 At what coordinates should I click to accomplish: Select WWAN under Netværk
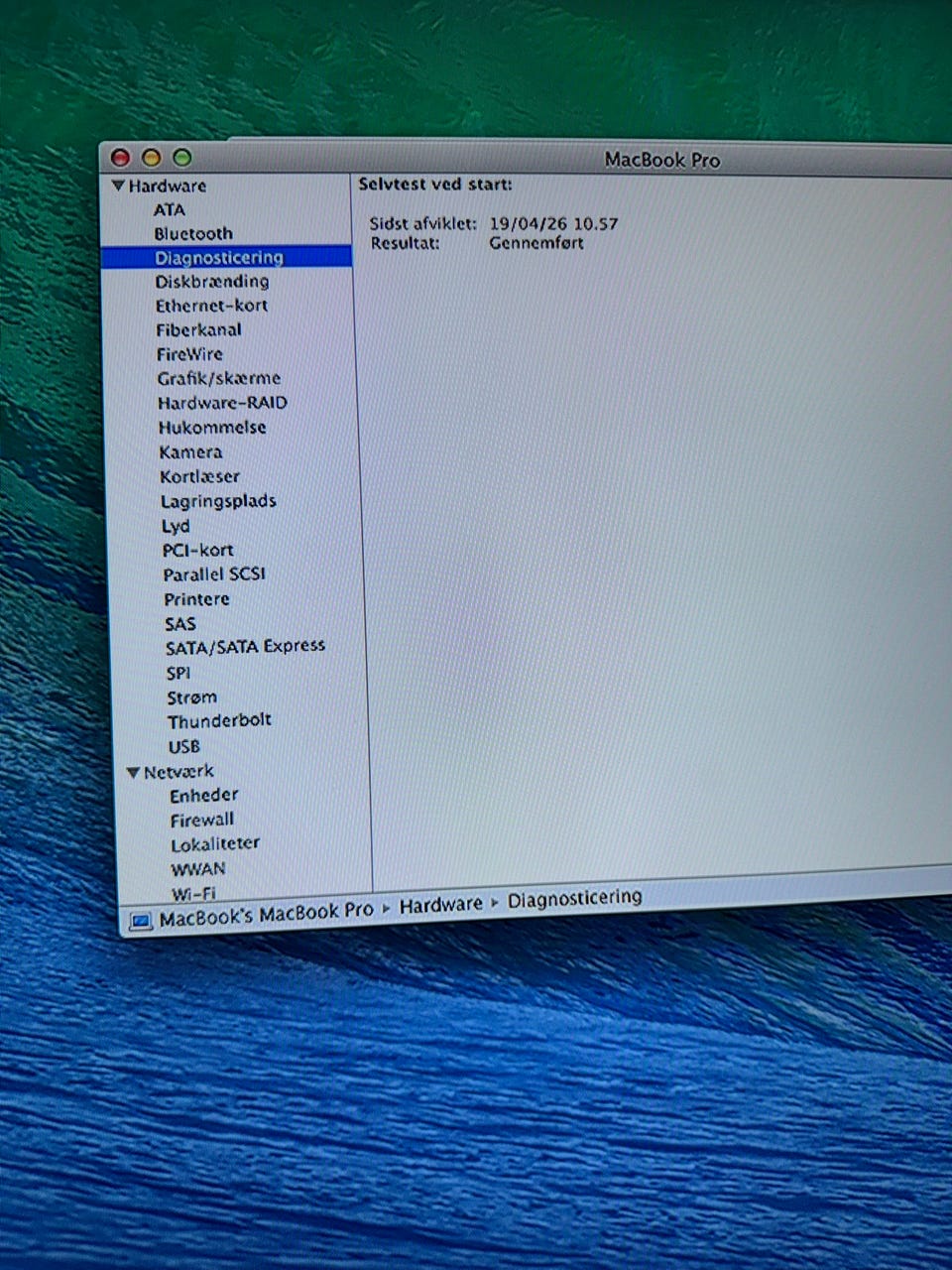pos(198,869)
